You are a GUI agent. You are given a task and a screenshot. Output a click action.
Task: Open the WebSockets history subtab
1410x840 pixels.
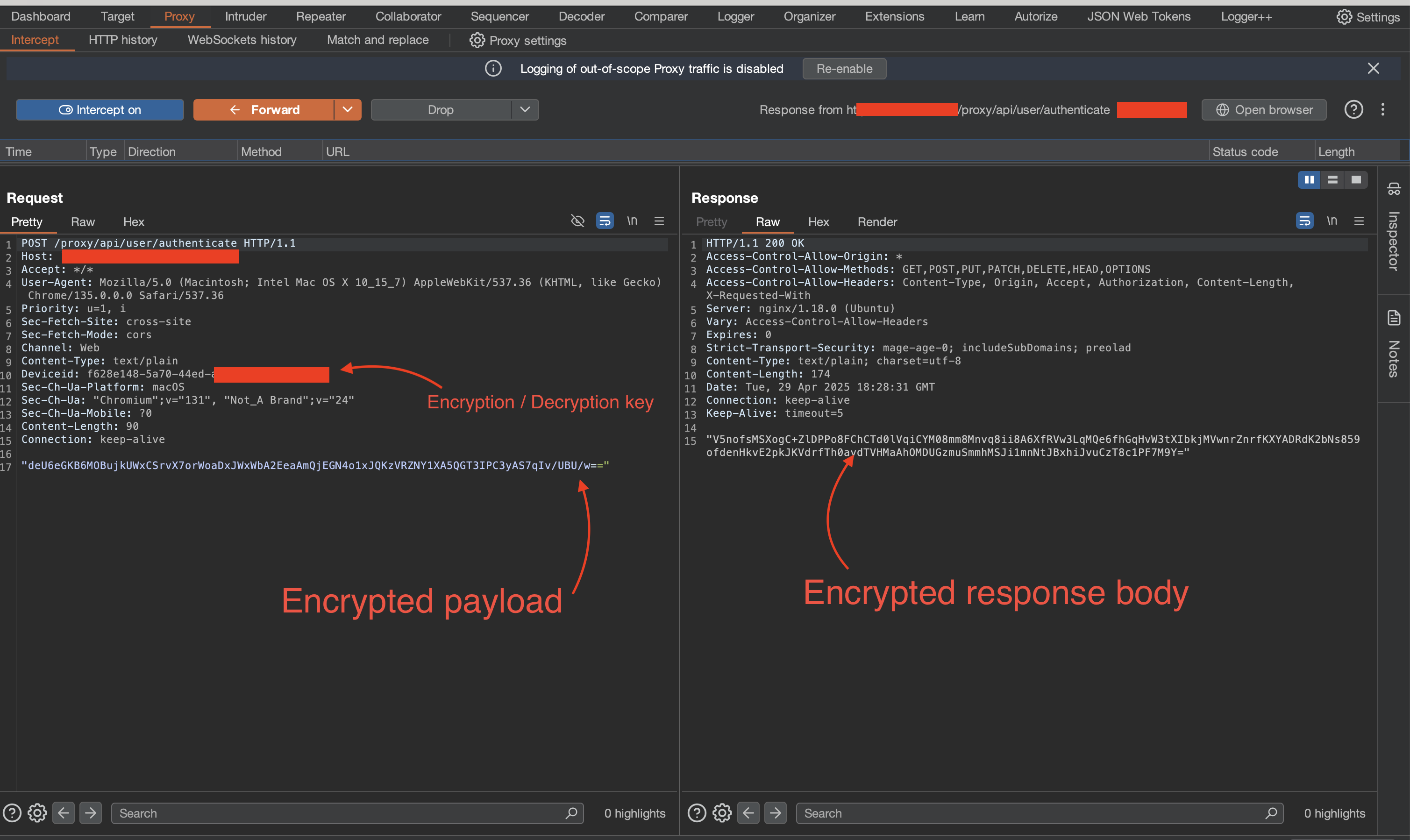pos(242,40)
